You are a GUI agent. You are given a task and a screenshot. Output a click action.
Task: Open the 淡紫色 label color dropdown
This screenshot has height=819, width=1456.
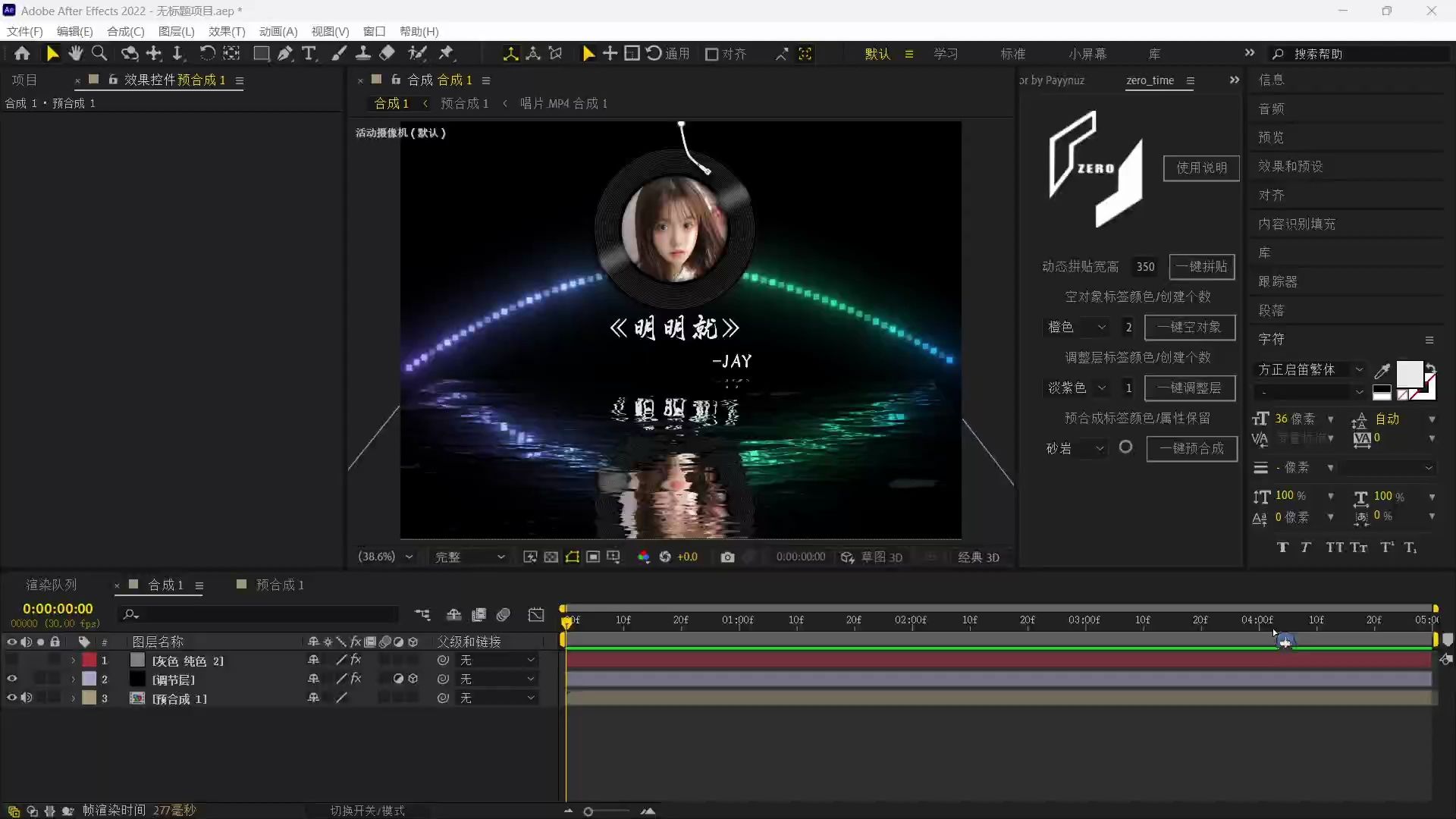(x=1077, y=388)
